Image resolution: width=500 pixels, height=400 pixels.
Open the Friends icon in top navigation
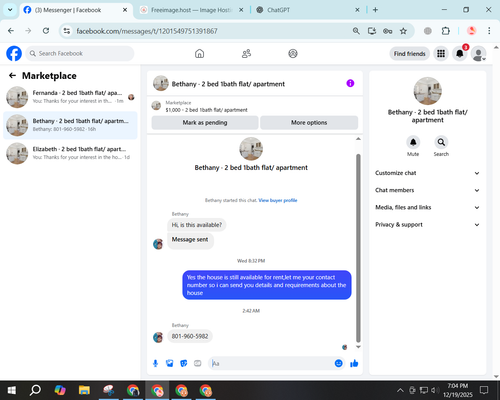(246, 53)
